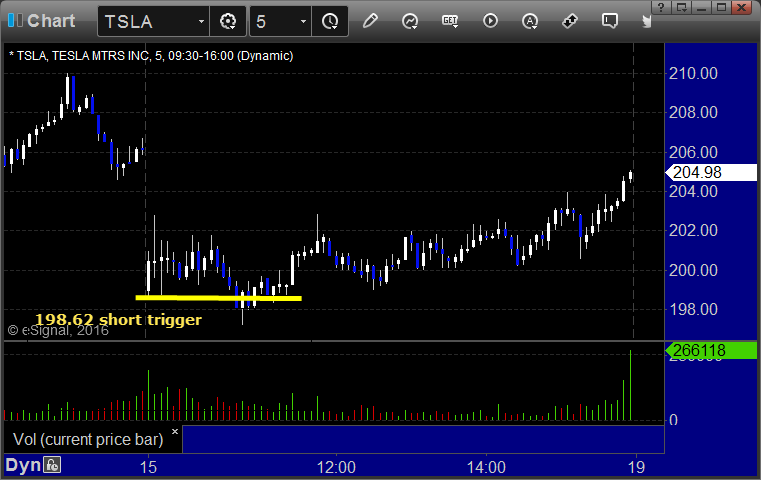Click the '198.62 short trigger' annotation

(x=118, y=320)
